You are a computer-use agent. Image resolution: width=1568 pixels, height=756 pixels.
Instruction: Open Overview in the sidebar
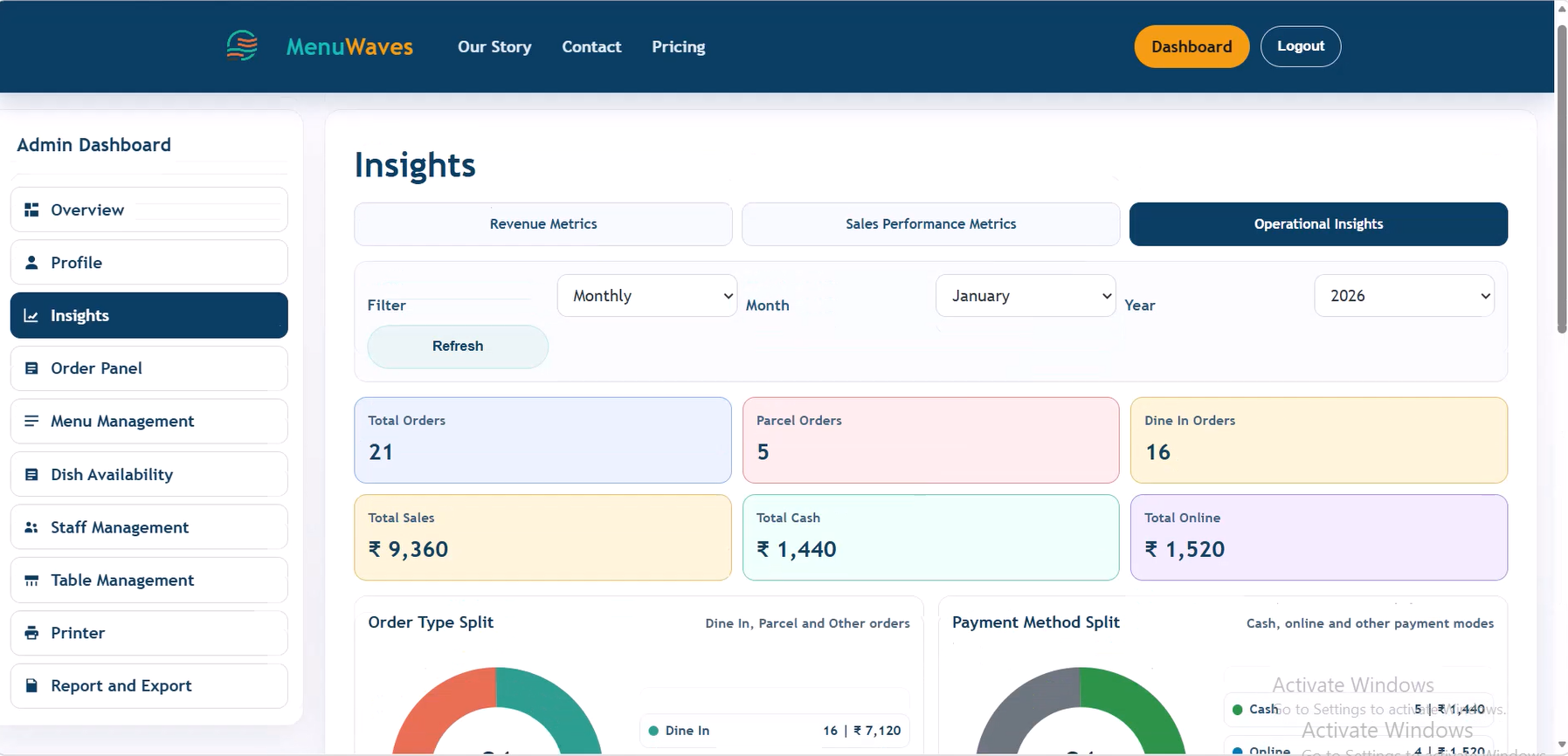tap(149, 210)
